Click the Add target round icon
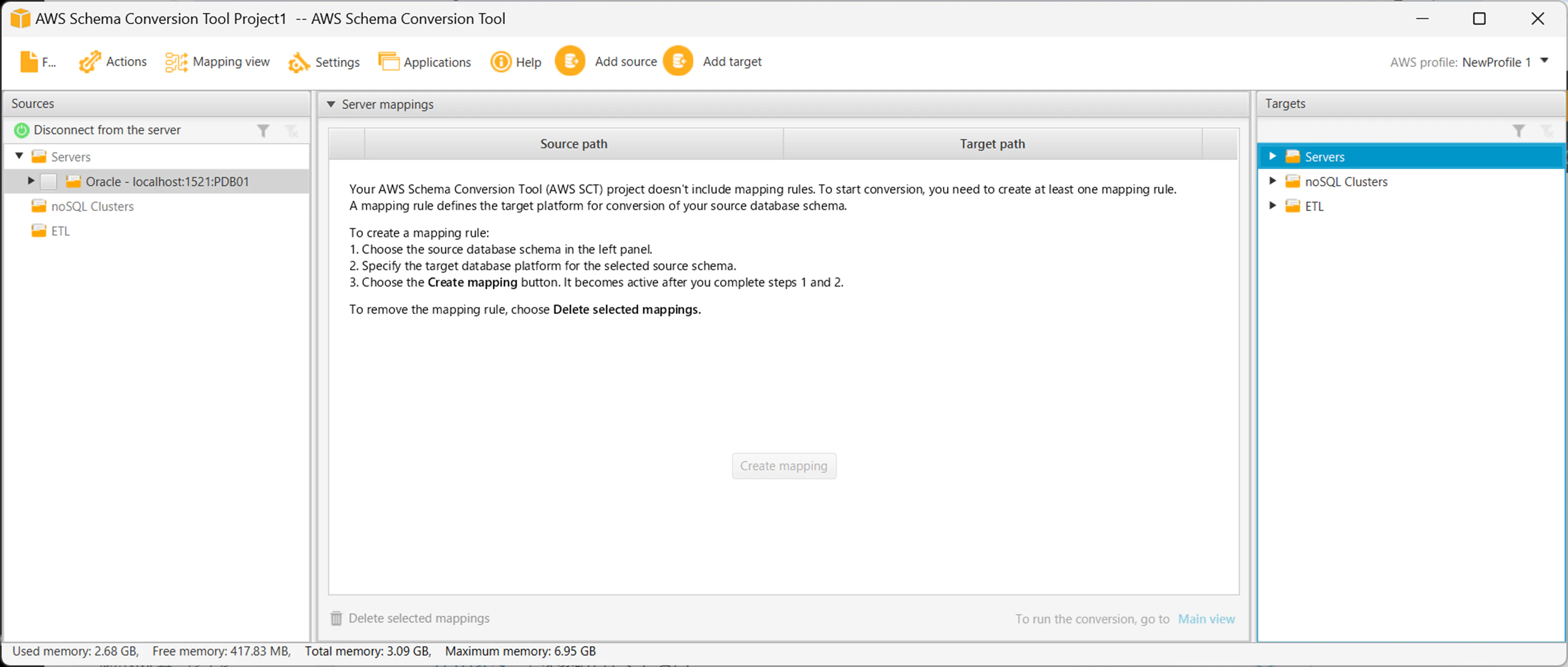 click(x=678, y=61)
